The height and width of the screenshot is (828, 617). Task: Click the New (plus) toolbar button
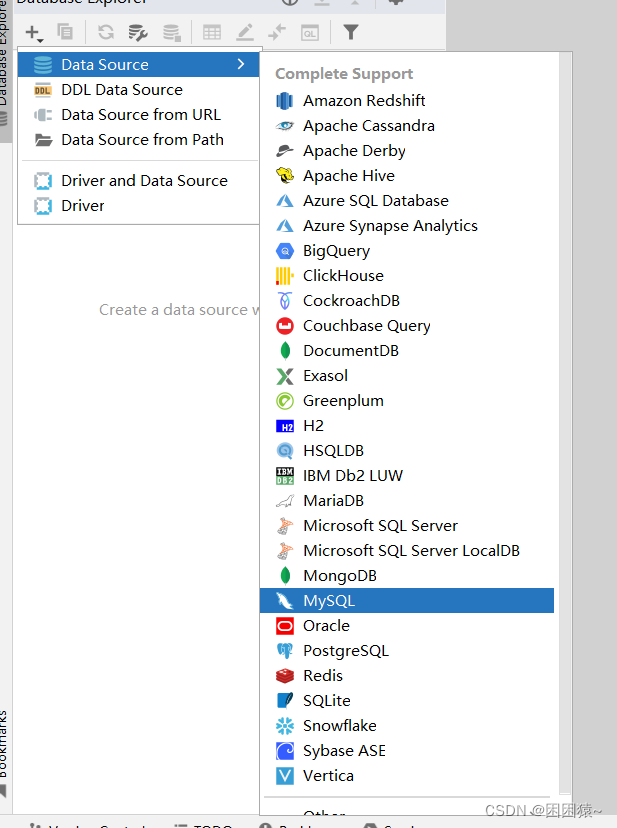(x=33, y=33)
